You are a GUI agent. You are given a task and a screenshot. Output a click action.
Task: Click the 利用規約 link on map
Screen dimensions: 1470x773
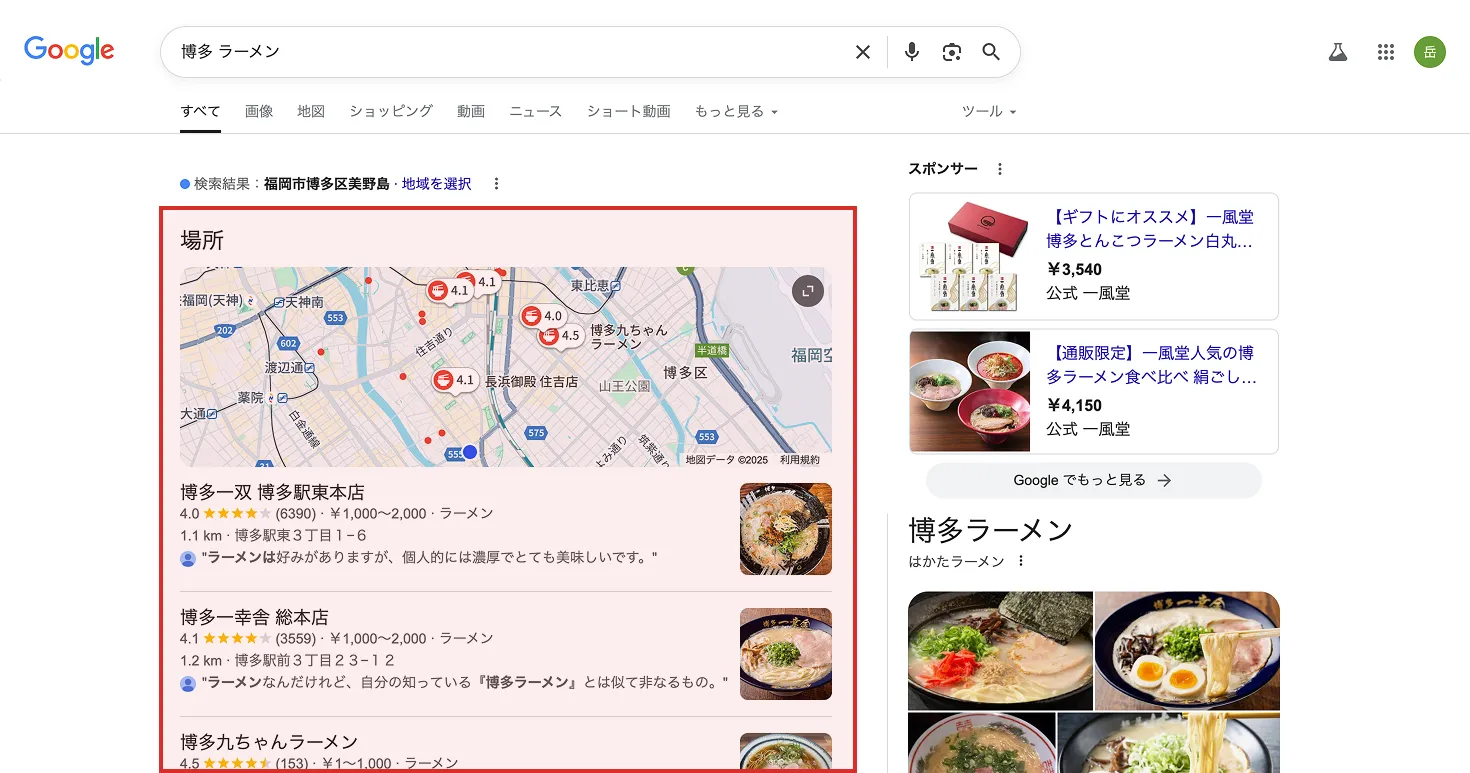pyautogui.click(x=800, y=460)
